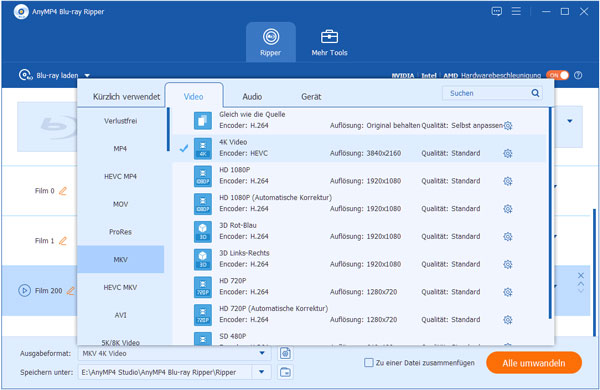Open the Ripper module tab
Viewport: 600px width, 390px height.
pos(271,42)
